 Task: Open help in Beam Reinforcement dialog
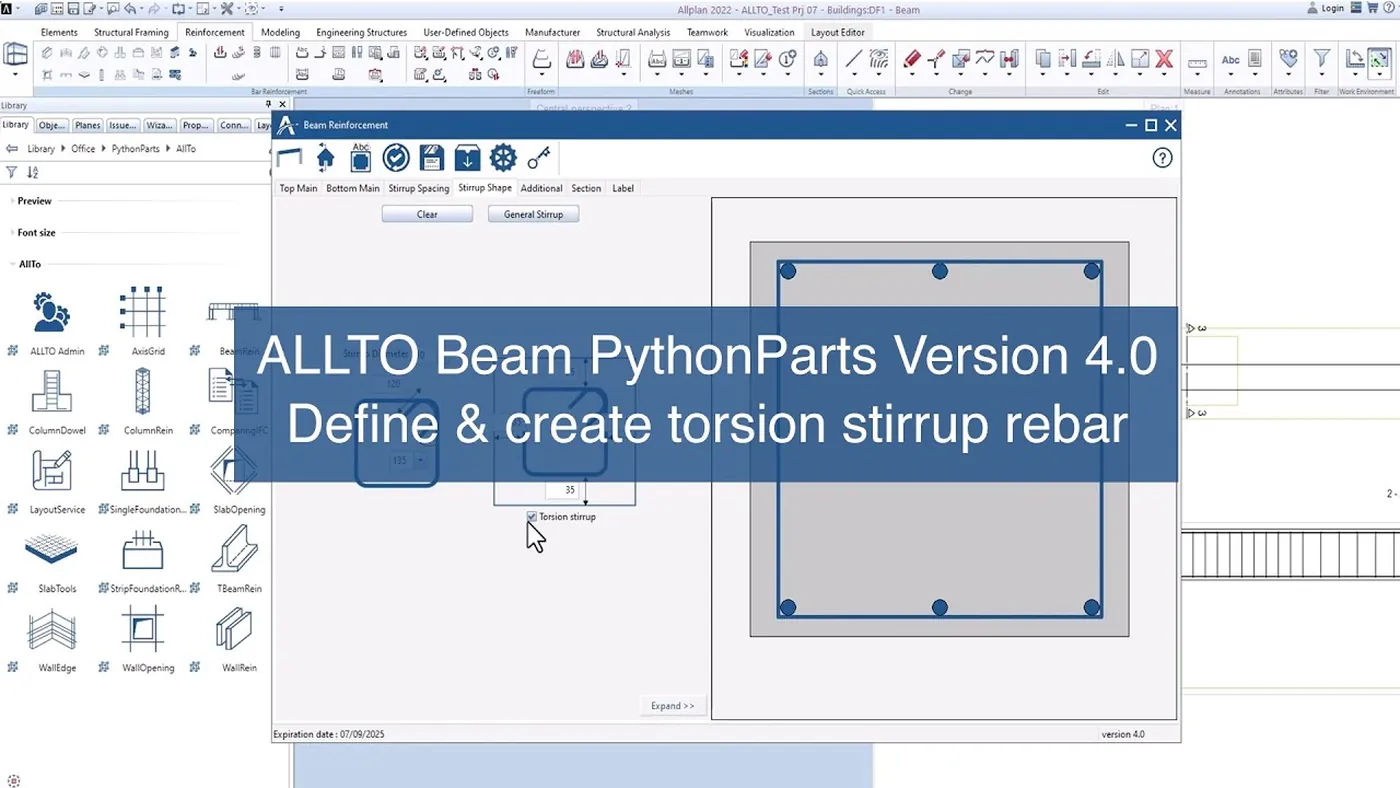pyautogui.click(x=1162, y=158)
